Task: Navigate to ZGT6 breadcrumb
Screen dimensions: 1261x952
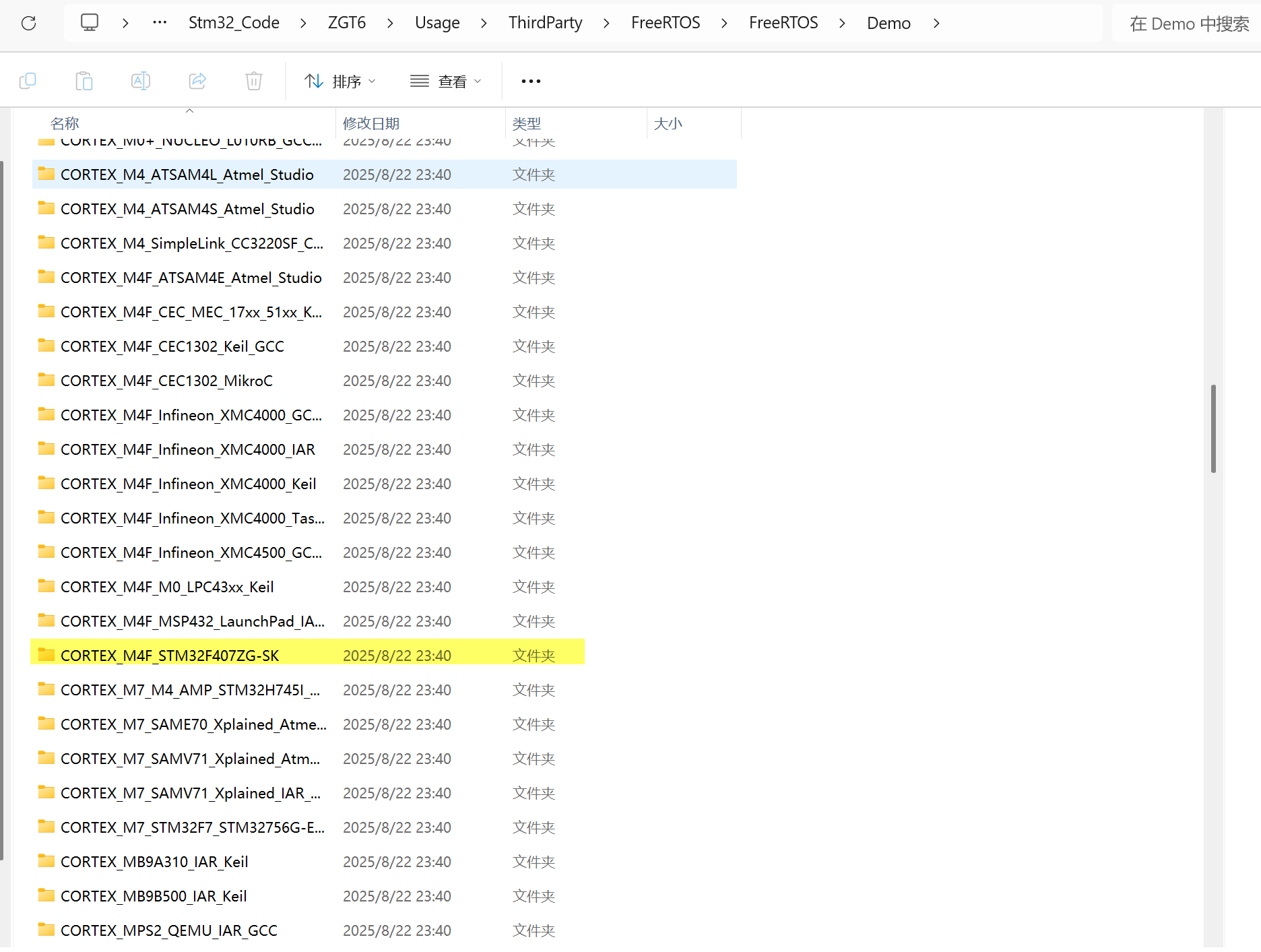Action: coord(347,23)
